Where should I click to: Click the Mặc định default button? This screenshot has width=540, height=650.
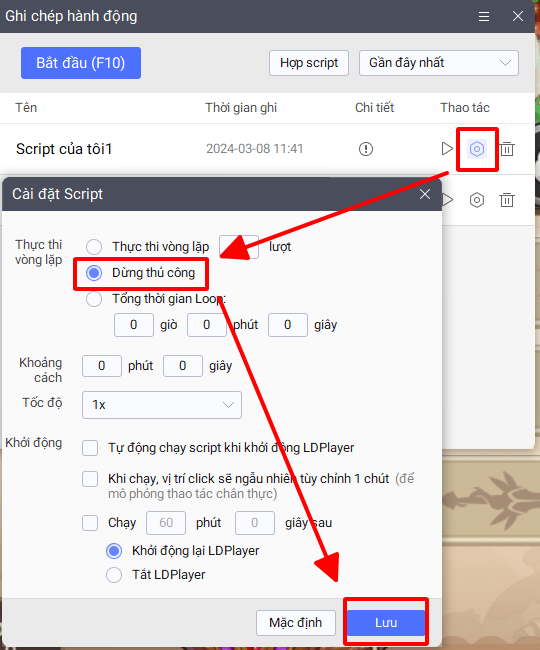click(295, 623)
